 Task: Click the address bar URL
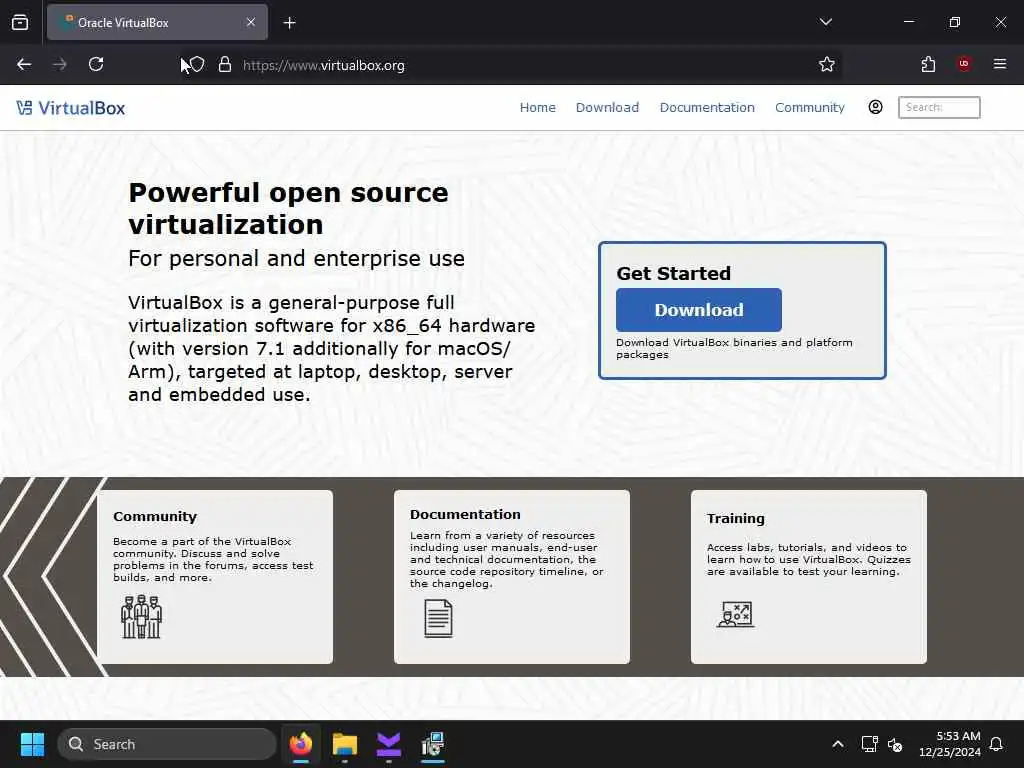323,65
